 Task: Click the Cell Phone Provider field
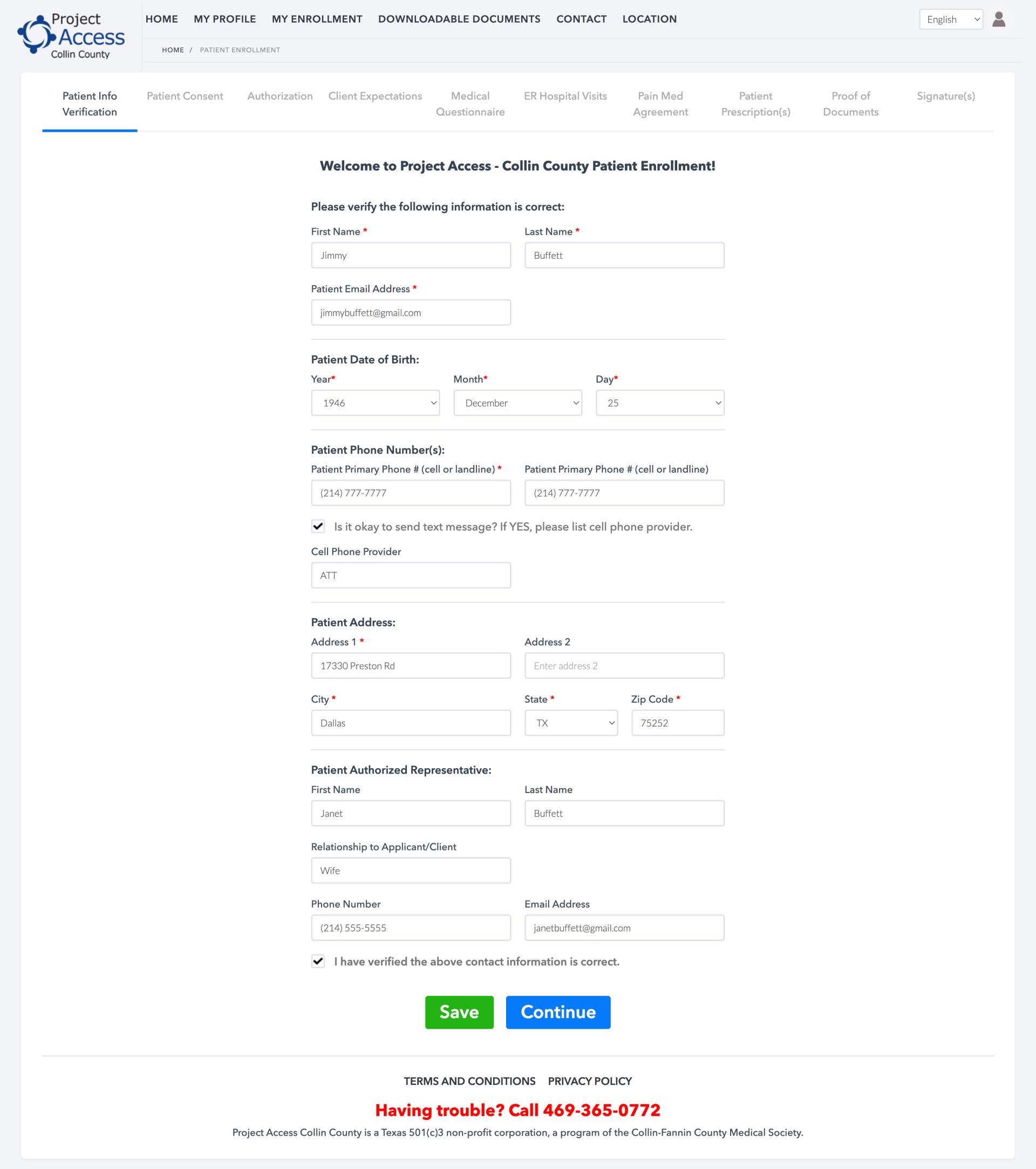point(411,575)
